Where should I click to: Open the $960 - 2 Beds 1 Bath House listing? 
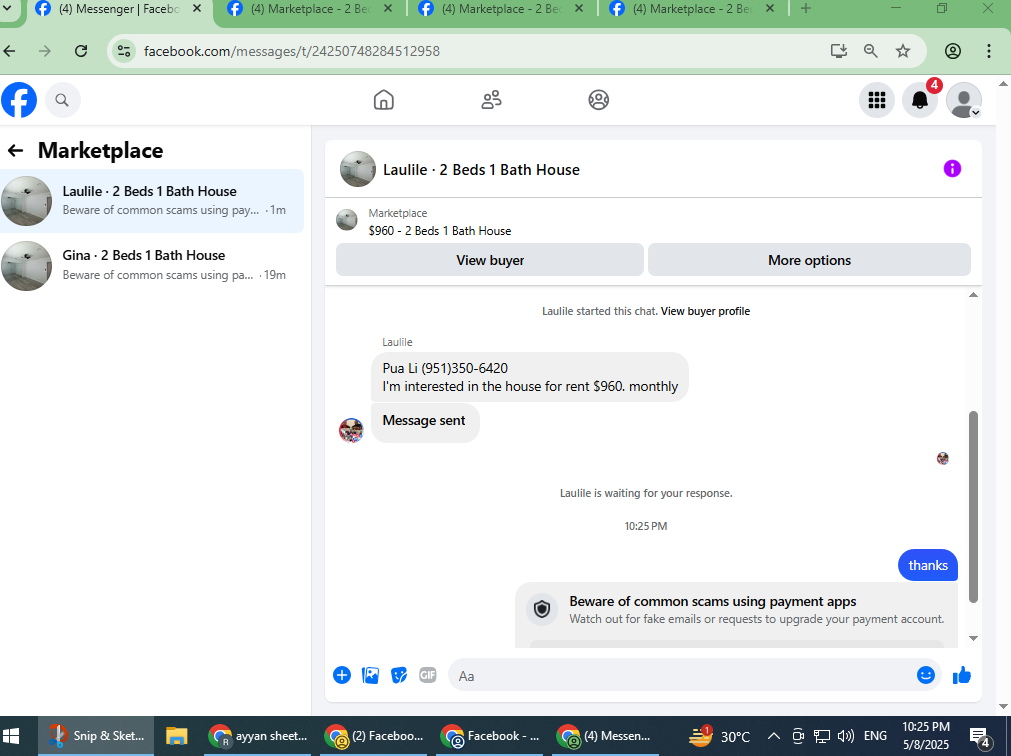(x=439, y=231)
